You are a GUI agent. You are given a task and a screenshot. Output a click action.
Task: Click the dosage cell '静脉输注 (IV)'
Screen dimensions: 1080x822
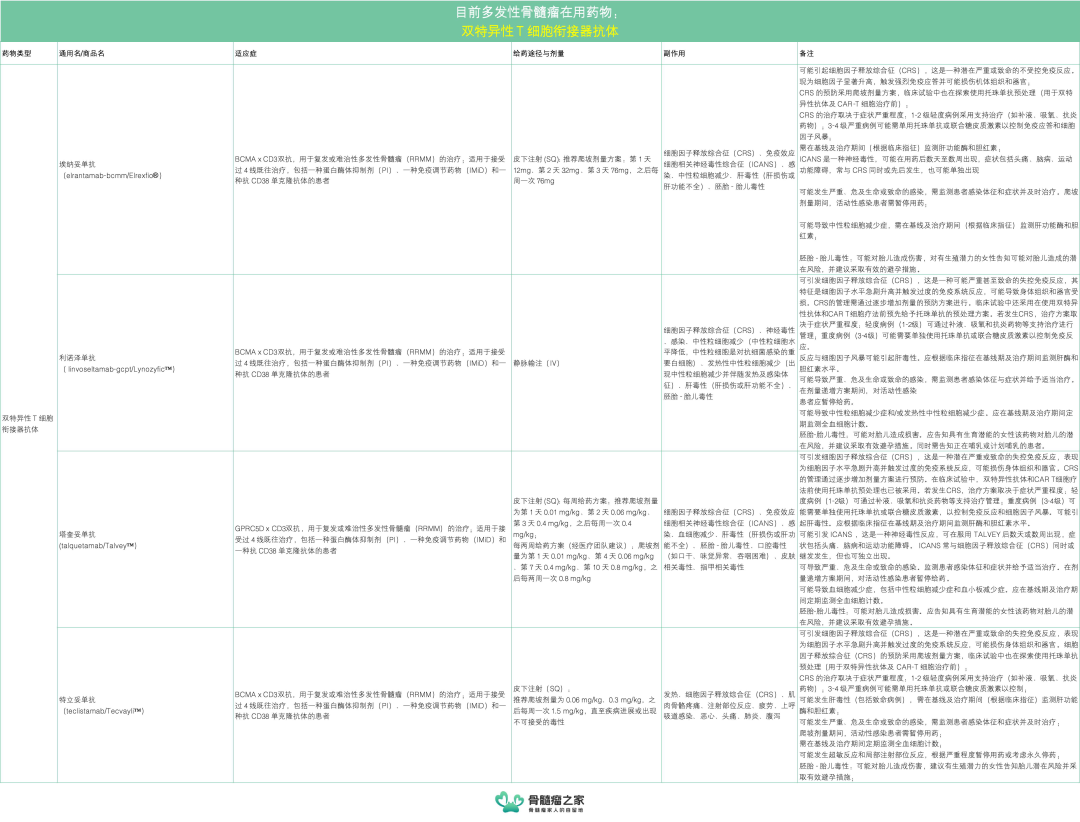tap(586, 363)
